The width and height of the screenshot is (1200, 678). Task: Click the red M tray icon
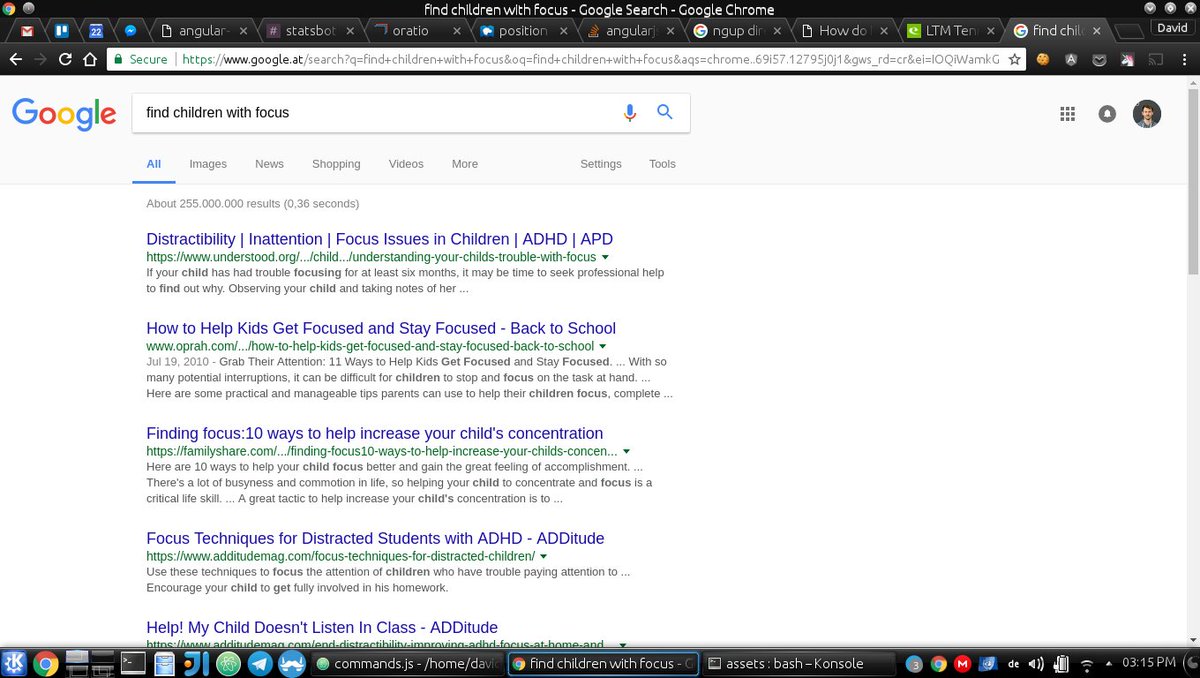(963, 663)
